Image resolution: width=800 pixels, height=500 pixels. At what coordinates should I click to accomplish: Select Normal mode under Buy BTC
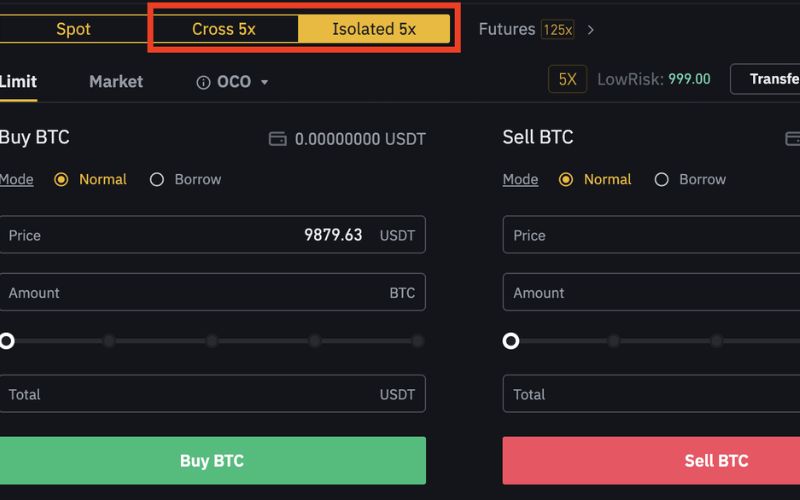(x=61, y=180)
